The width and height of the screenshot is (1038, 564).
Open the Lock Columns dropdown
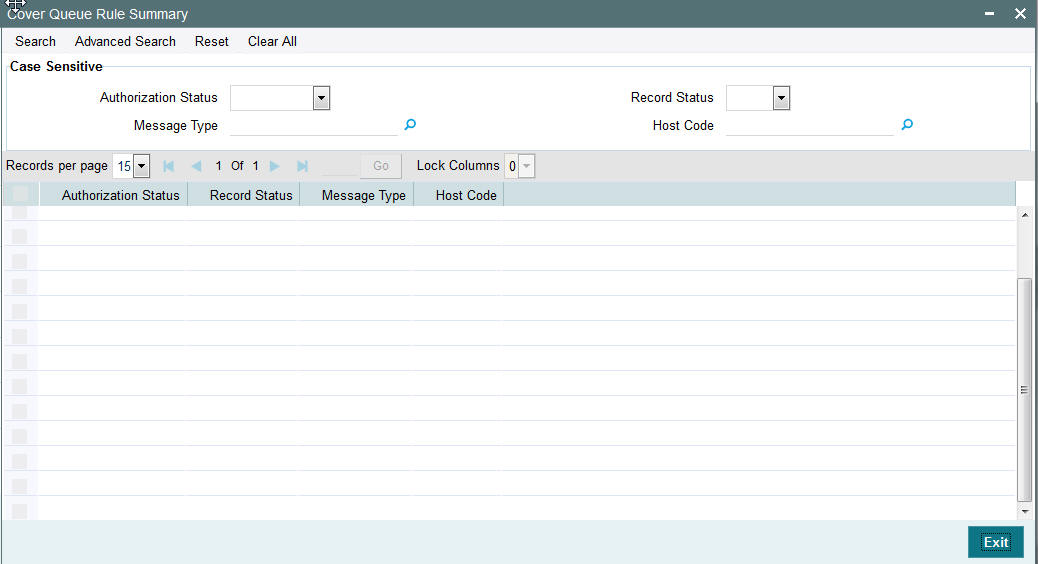pos(526,166)
